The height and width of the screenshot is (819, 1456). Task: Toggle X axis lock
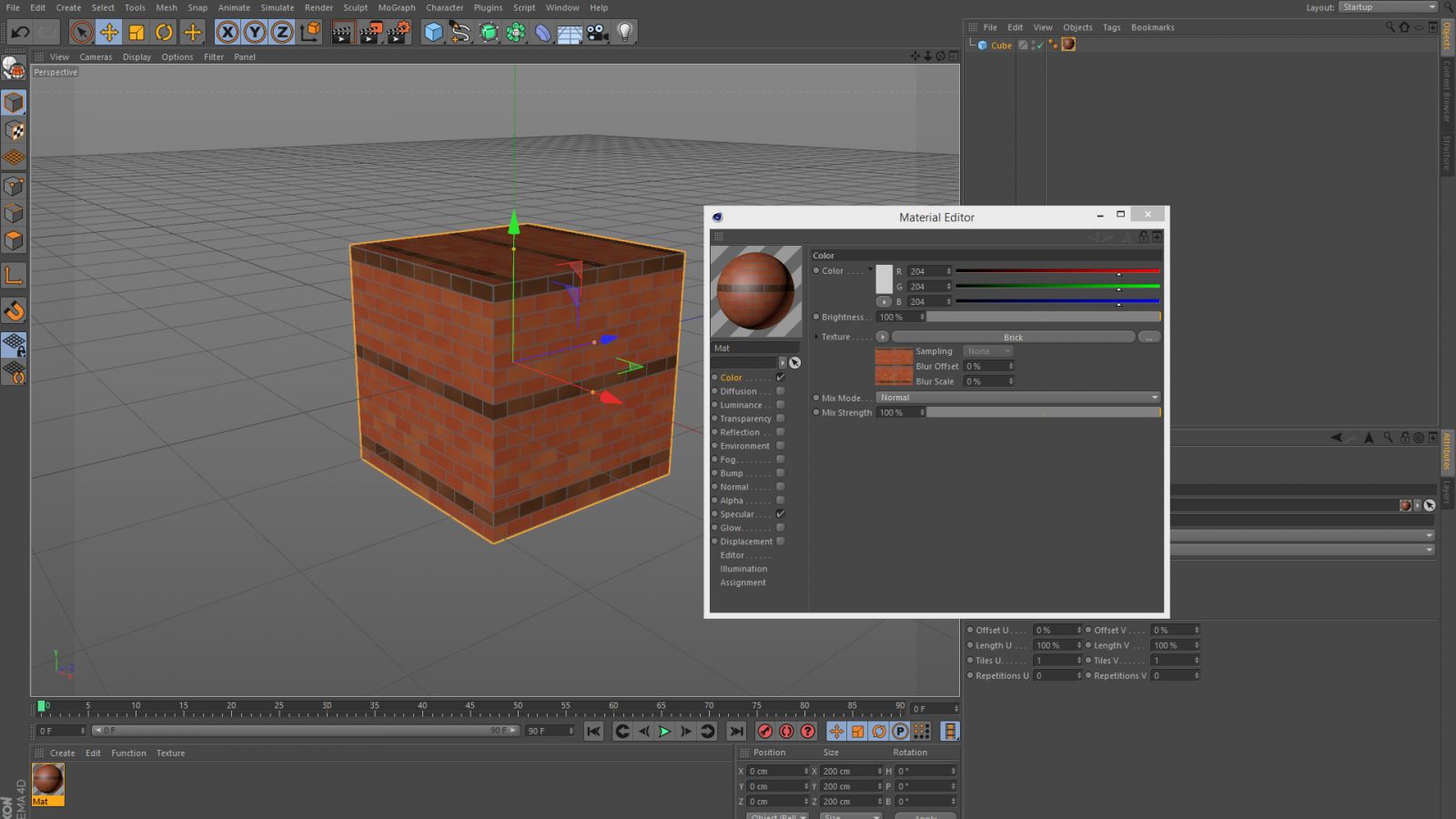click(x=227, y=33)
